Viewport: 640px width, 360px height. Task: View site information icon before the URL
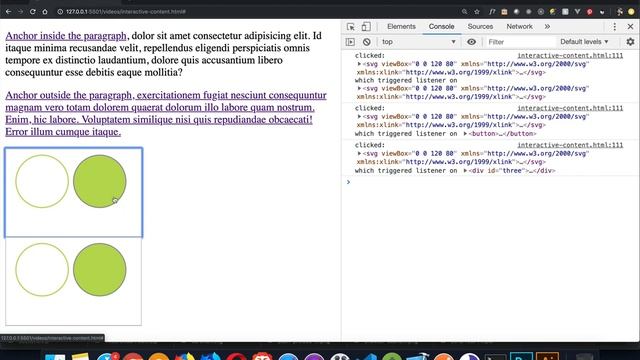pos(60,12)
